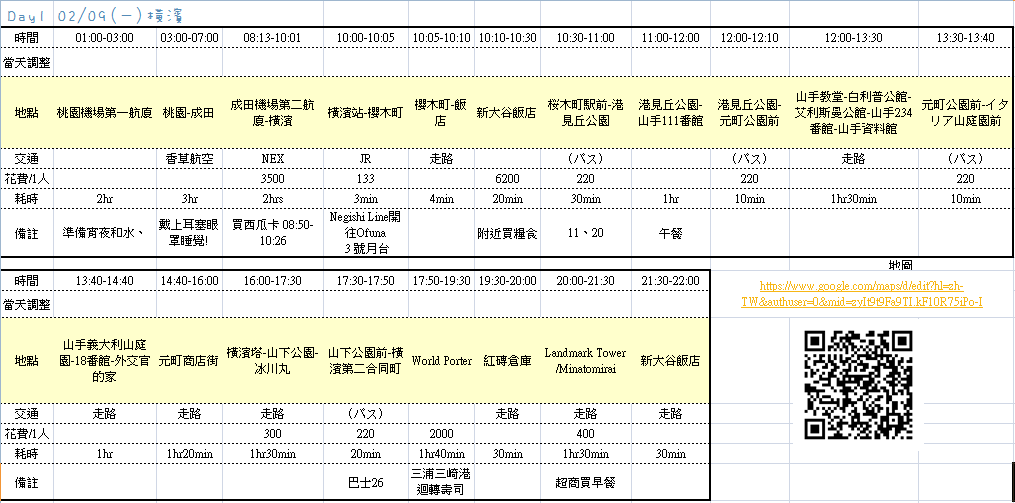
Task: Click the 附近買糧食 note cell
Action: pos(508,233)
